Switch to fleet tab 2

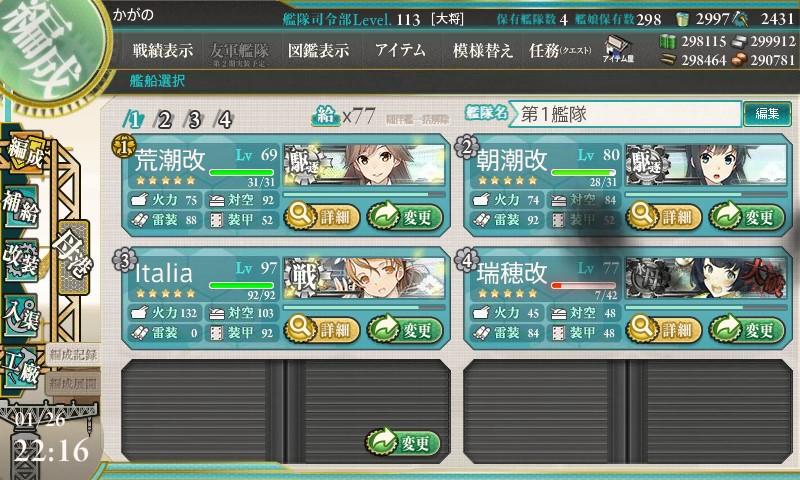click(164, 120)
